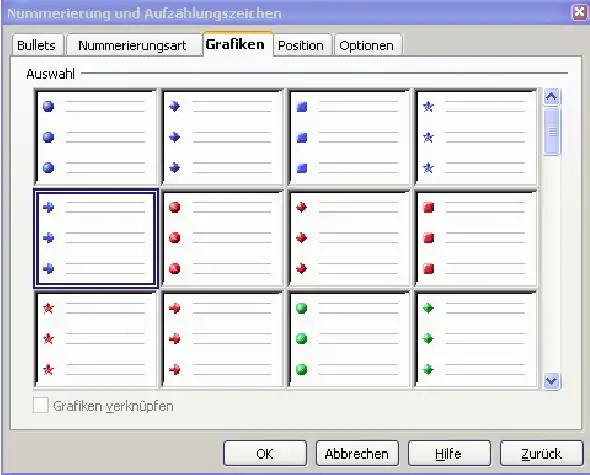Click the scrollbar thumb in gallery
The width and height of the screenshot is (590, 475).
[552, 131]
